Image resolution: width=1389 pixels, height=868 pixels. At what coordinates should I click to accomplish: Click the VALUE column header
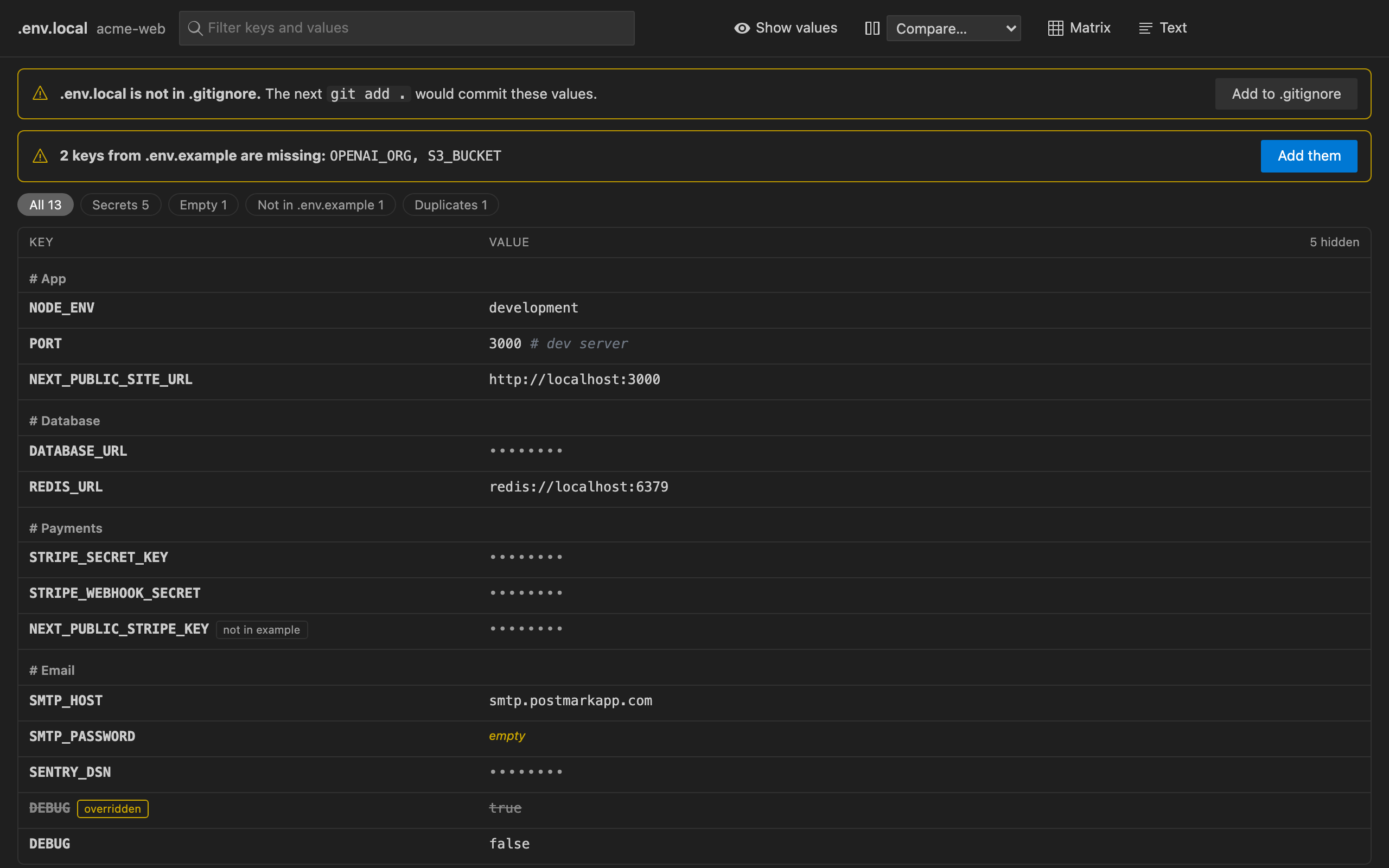(x=509, y=242)
